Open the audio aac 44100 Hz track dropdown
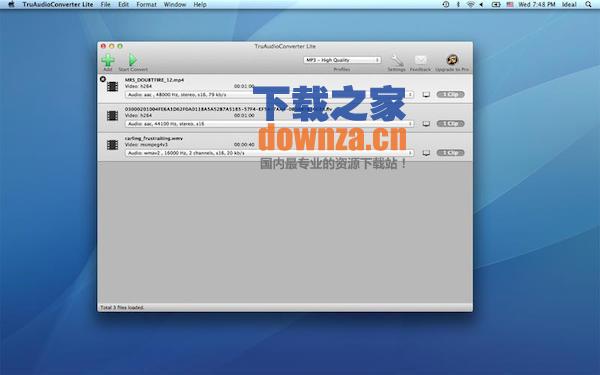 click(269, 124)
